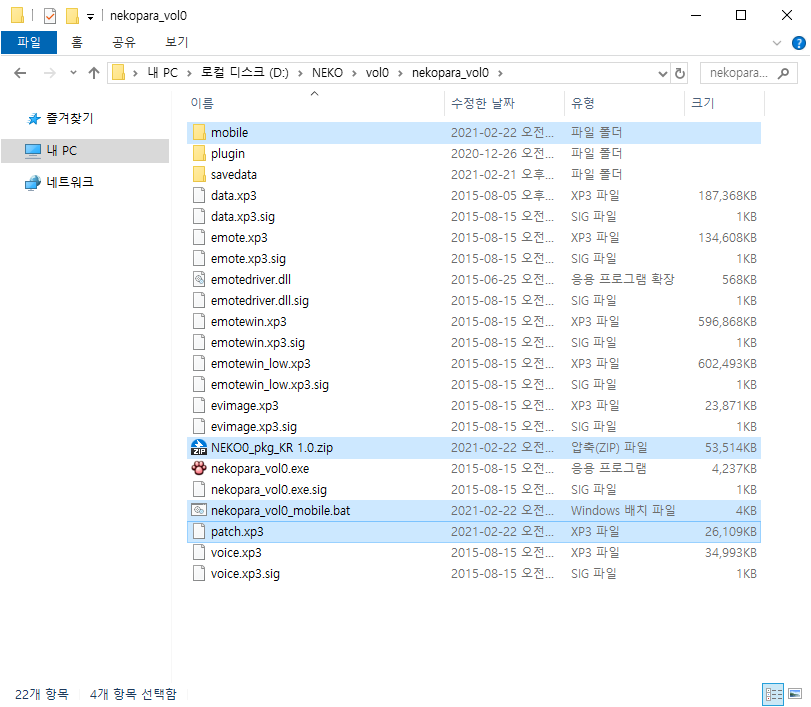Select the file nekopara_vol0.exe.sig

coord(473,490)
